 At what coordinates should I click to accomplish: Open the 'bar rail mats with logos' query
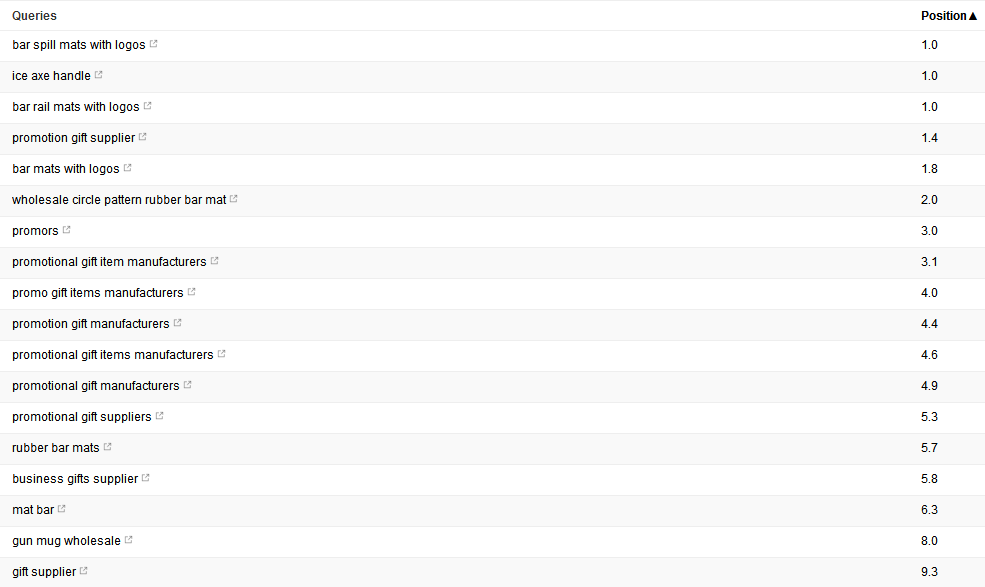point(75,107)
